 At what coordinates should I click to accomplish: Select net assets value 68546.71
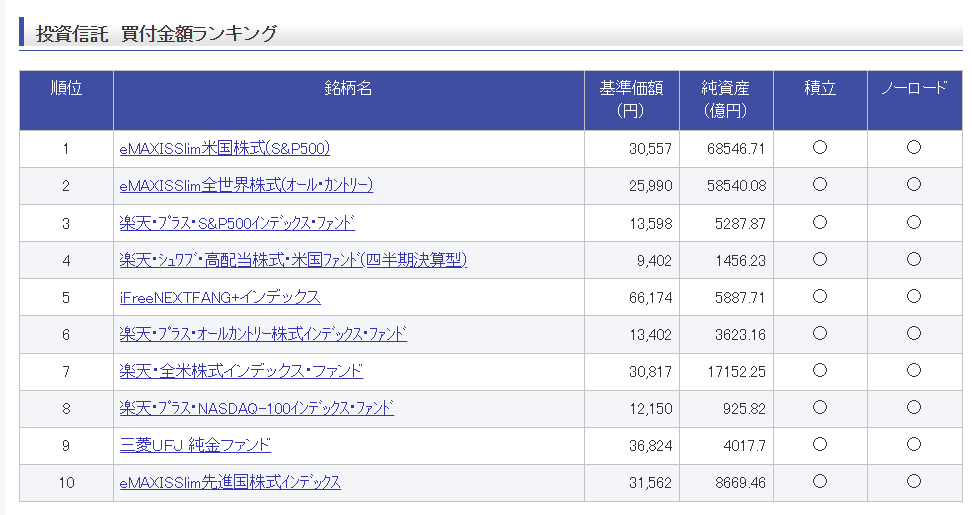point(736,149)
